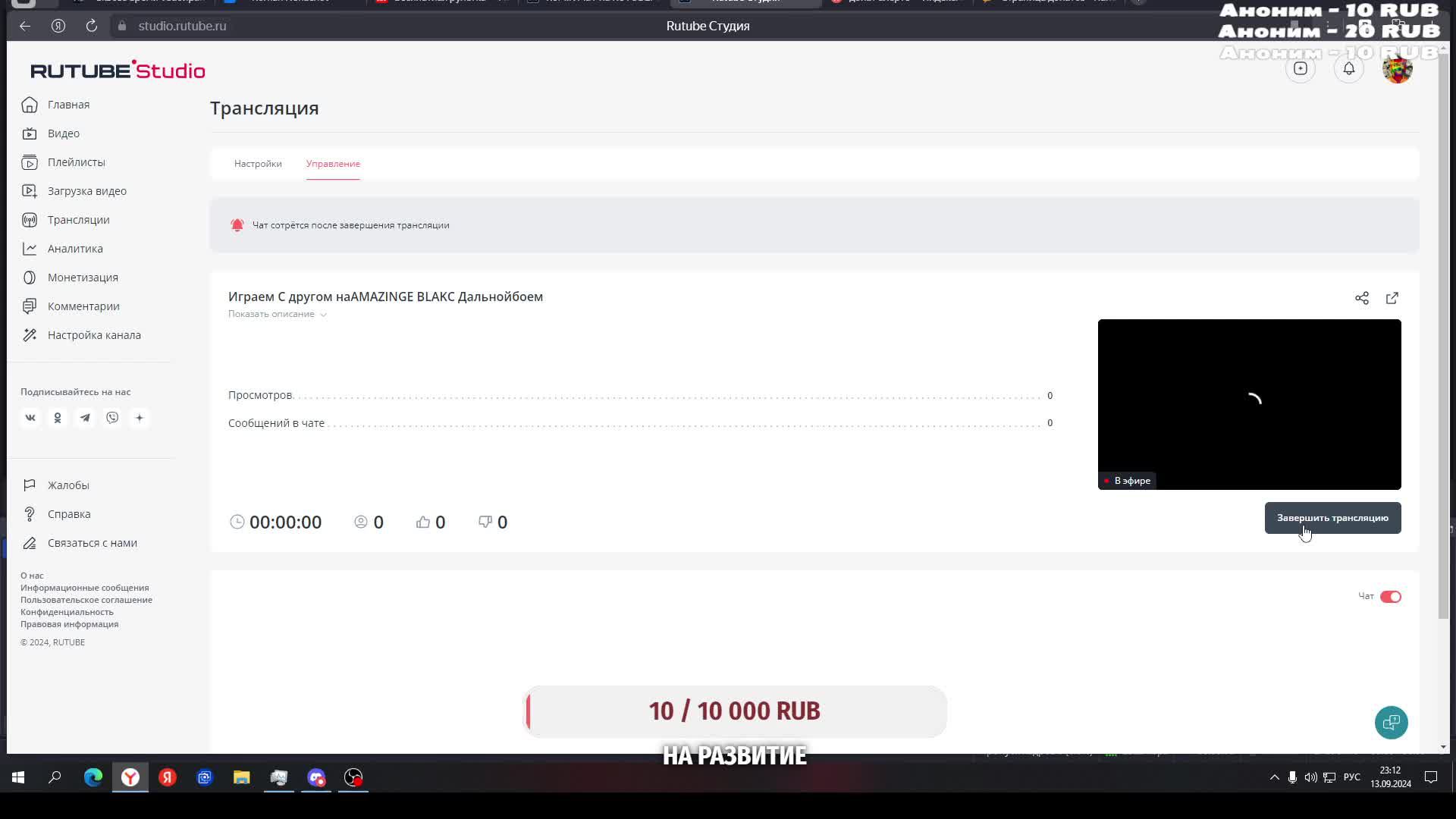Open Связаться с нами pen icon
Screen dimensions: 1456x819
click(x=30, y=543)
